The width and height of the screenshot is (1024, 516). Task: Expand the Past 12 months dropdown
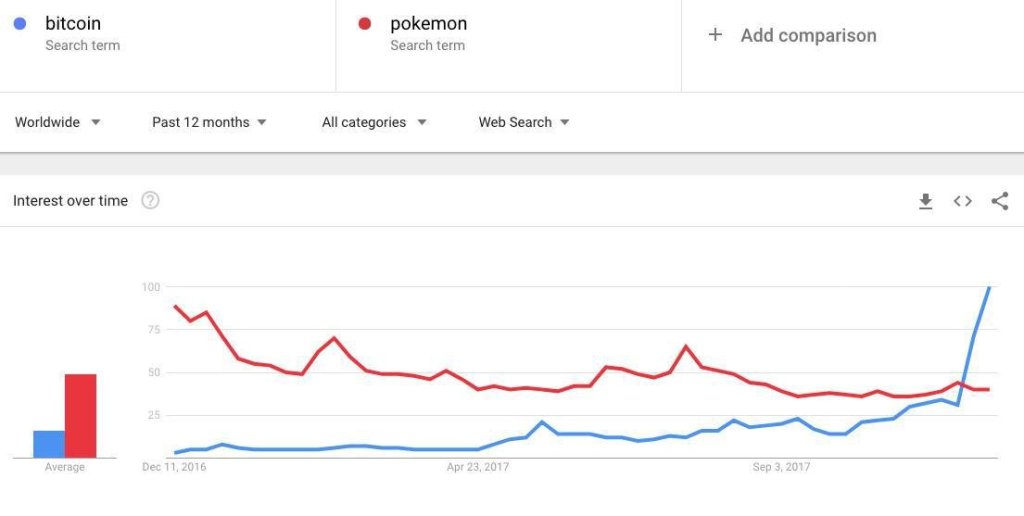[x=209, y=122]
